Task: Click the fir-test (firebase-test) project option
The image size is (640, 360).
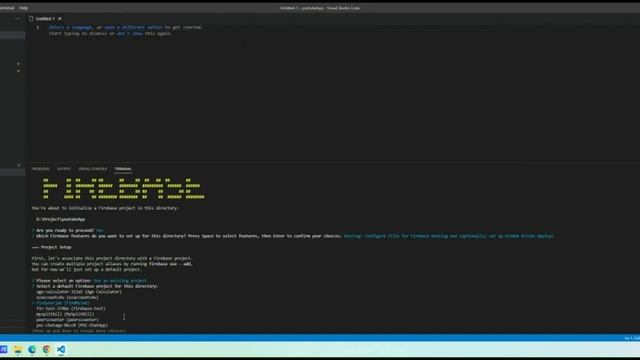Action: click(71, 309)
